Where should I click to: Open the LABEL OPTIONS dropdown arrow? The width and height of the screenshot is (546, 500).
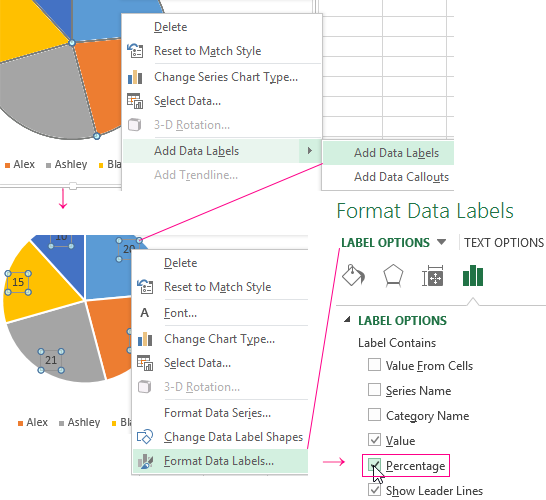pyautogui.click(x=441, y=242)
